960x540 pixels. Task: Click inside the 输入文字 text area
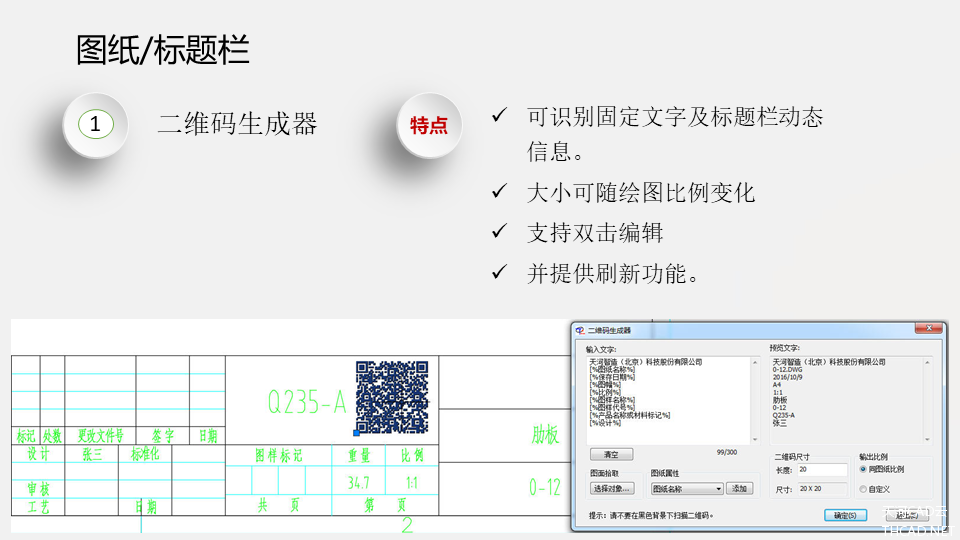click(669, 400)
